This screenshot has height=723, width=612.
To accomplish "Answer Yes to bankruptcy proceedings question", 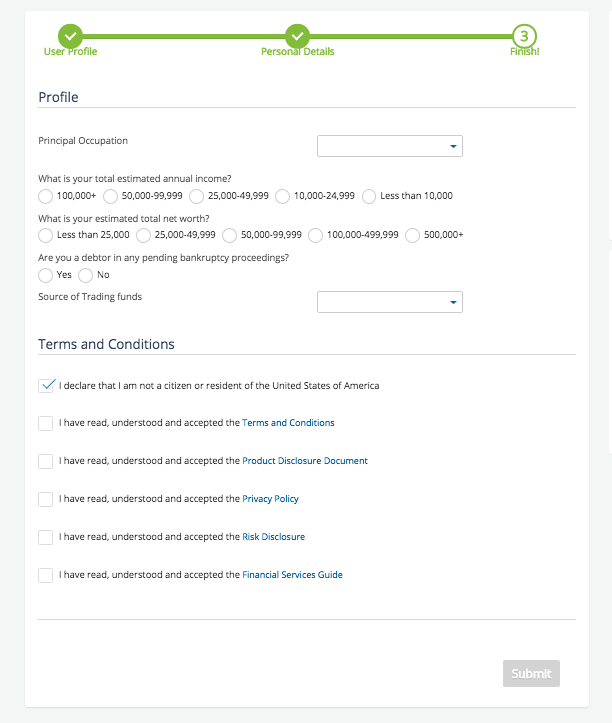I will point(46,275).
